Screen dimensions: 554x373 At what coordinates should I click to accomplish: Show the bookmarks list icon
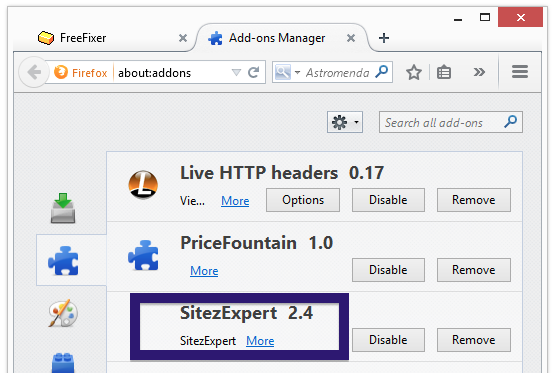coord(444,72)
